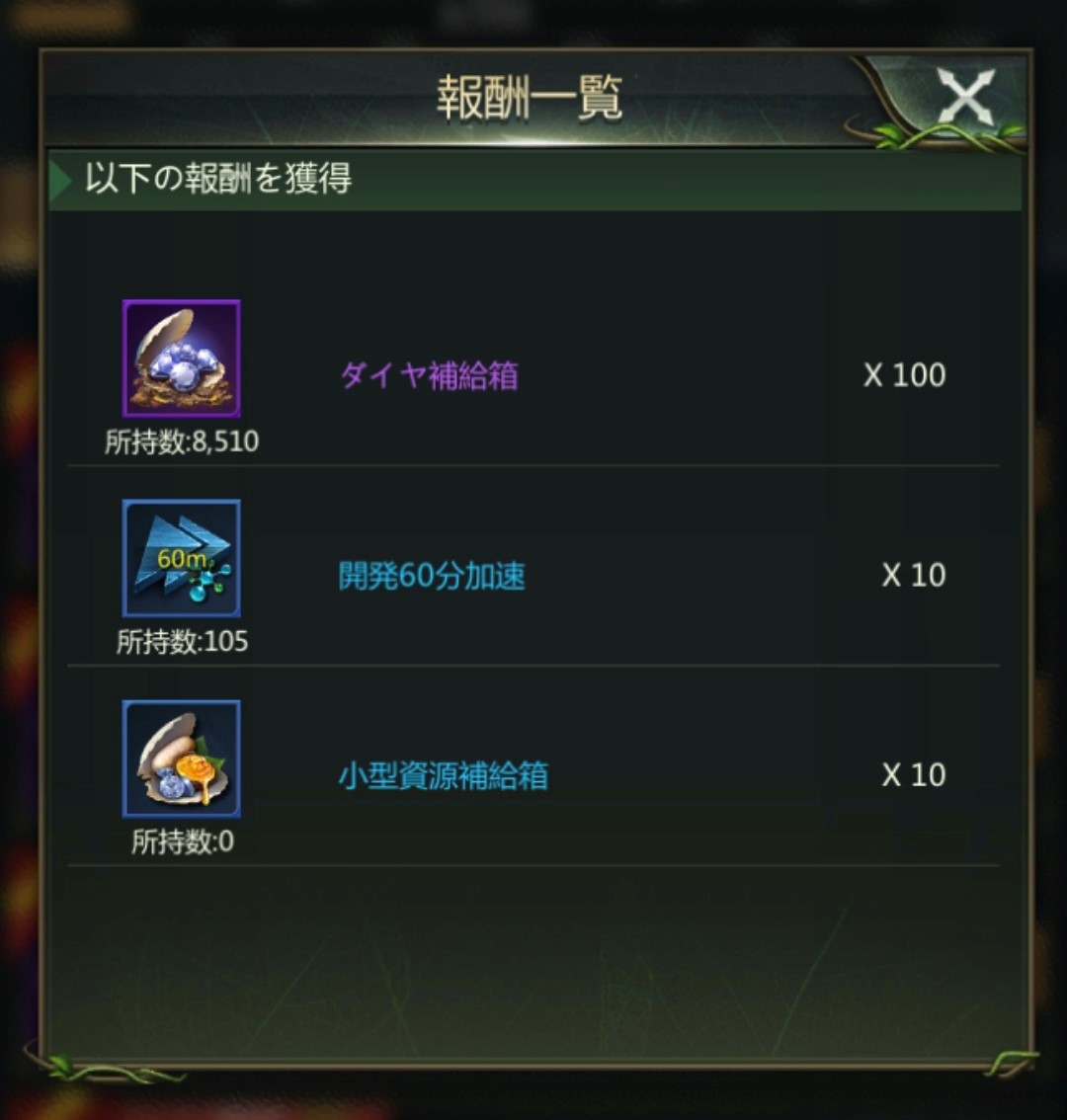
Task: Click the 所持数:0 owned count
Action: (x=182, y=841)
